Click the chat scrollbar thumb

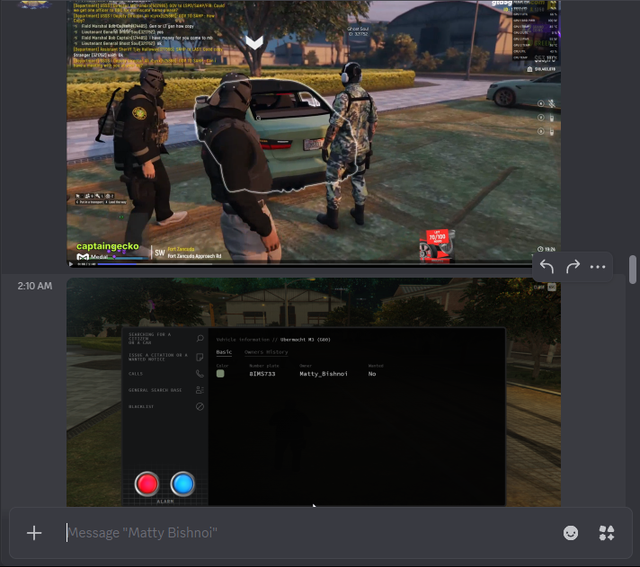(x=633, y=269)
